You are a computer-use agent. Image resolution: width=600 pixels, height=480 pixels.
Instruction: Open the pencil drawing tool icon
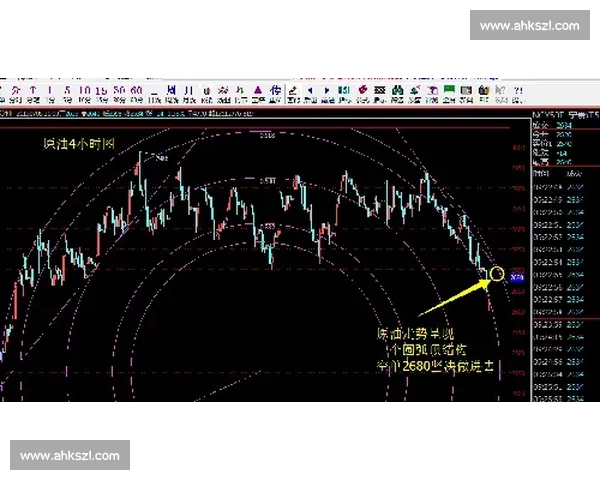(293, 94)
